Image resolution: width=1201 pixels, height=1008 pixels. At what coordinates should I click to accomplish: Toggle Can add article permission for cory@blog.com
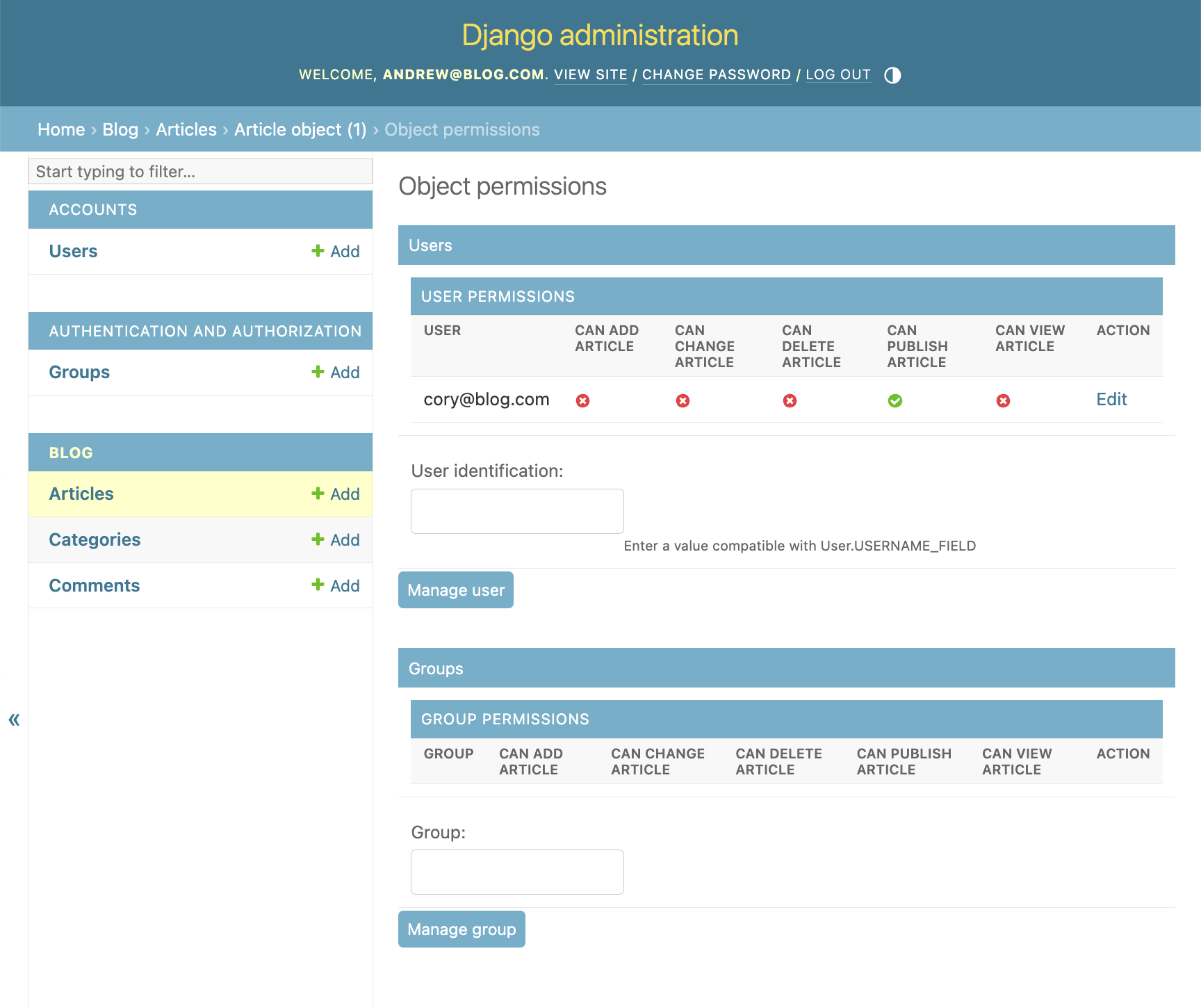point(584,400)
